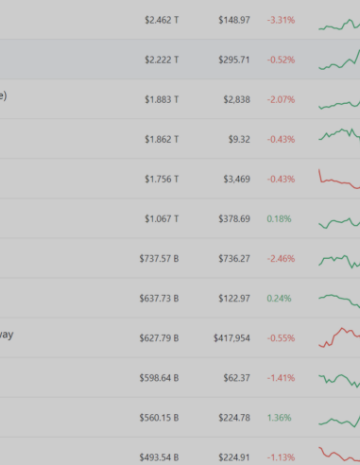Click the company name ending in 'e)'
Viewport: 360px width, 465px height.
pyautogui.click(x=3, y=96)
